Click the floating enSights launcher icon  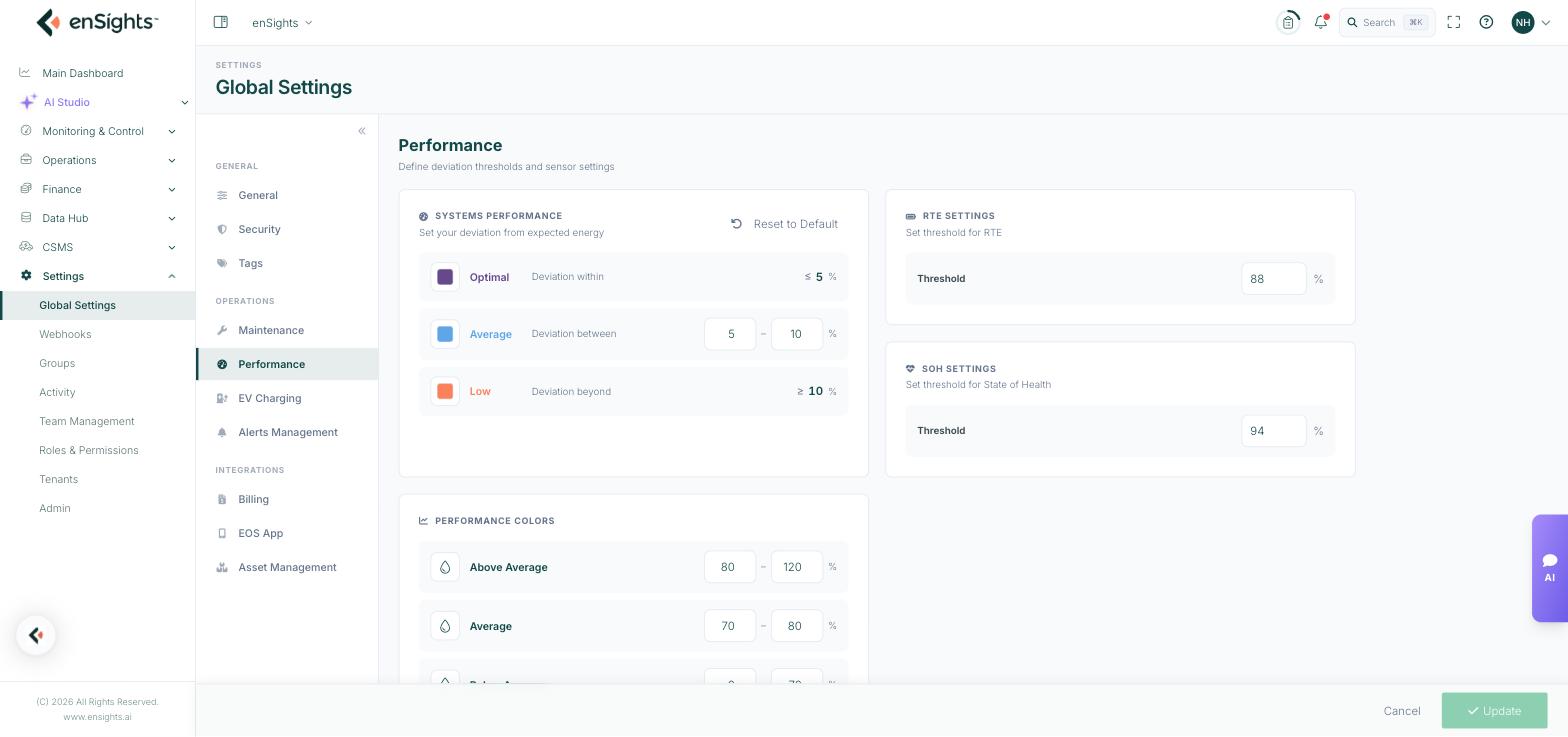(36, 635)
